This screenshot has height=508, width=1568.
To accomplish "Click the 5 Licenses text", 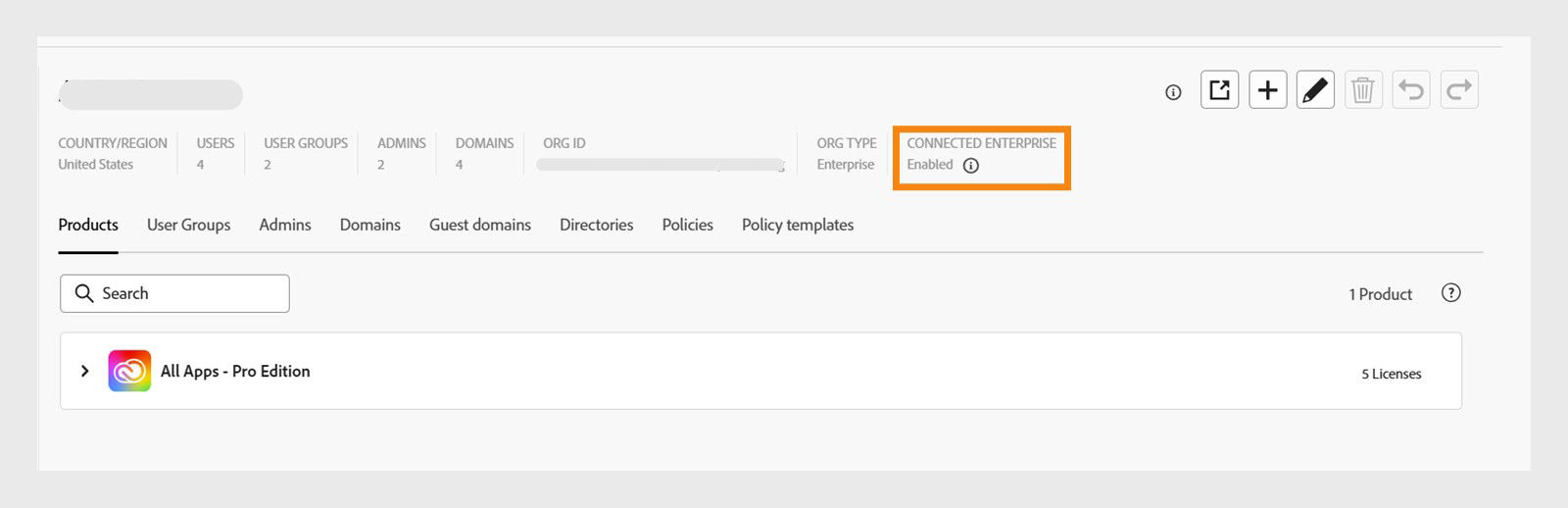I will 1392,374.
